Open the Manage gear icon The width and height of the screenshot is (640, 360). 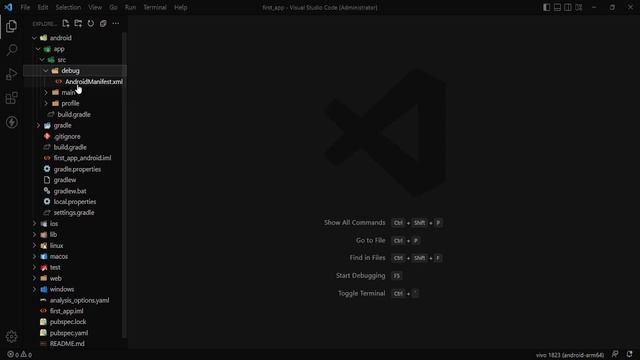pos(11,337)
